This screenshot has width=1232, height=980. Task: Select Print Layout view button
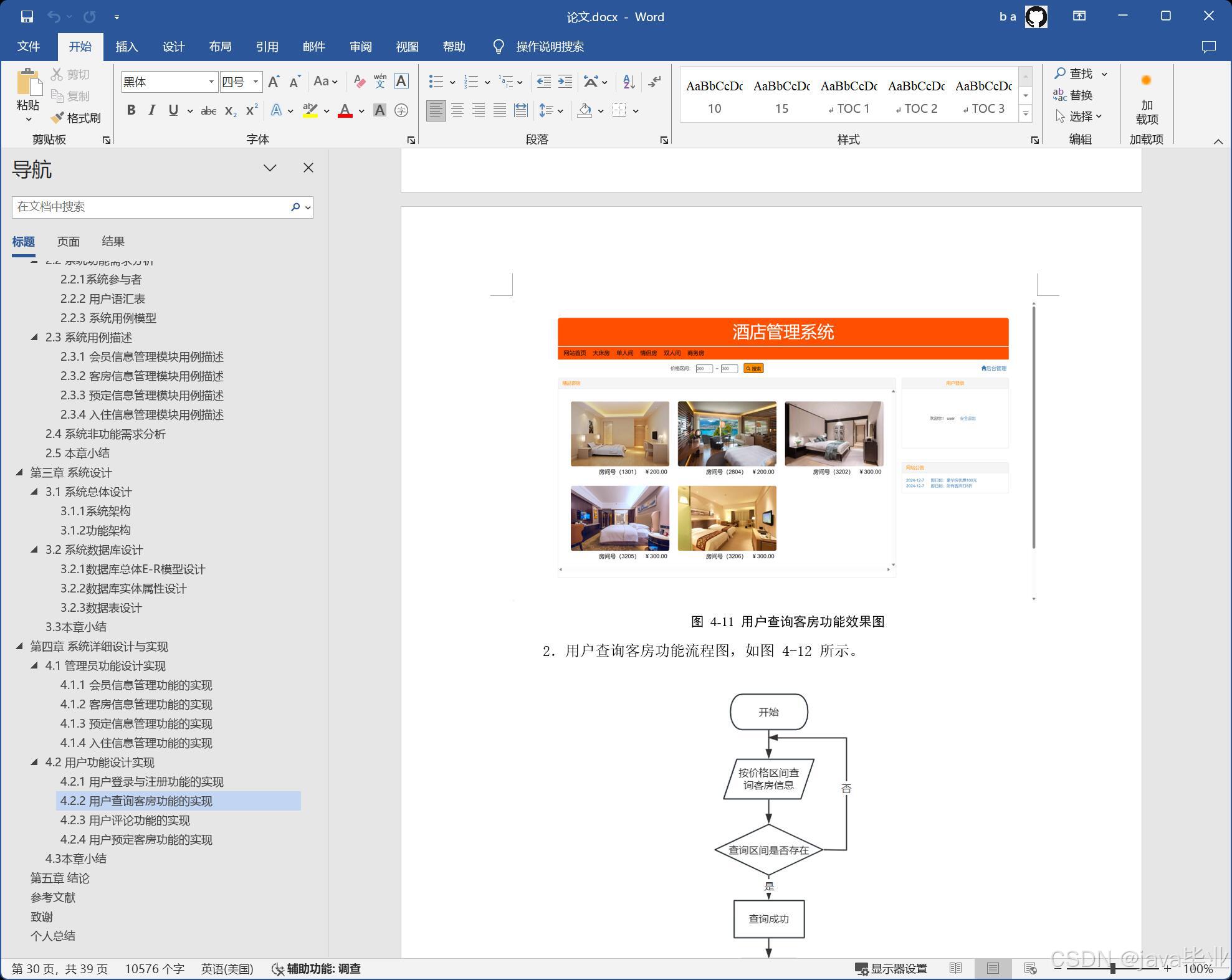(x=993, y=968)
